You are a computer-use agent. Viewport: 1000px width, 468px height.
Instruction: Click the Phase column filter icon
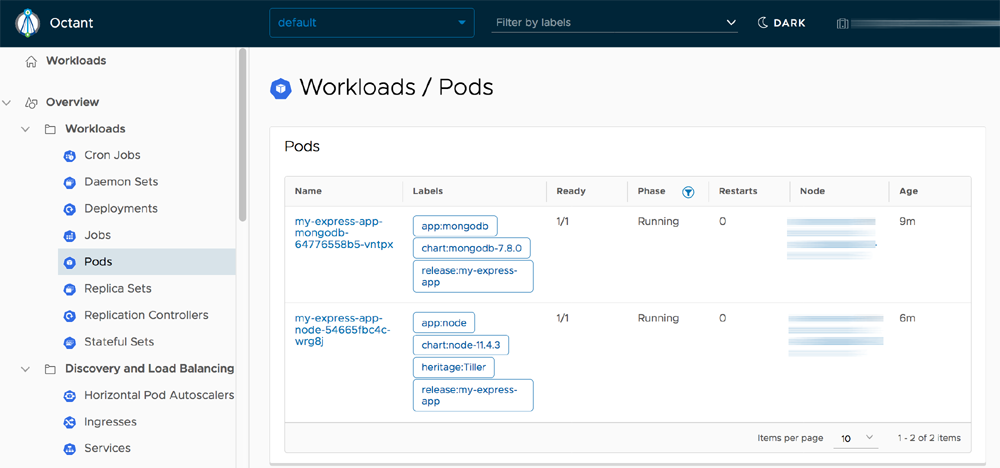coord(688,192)
